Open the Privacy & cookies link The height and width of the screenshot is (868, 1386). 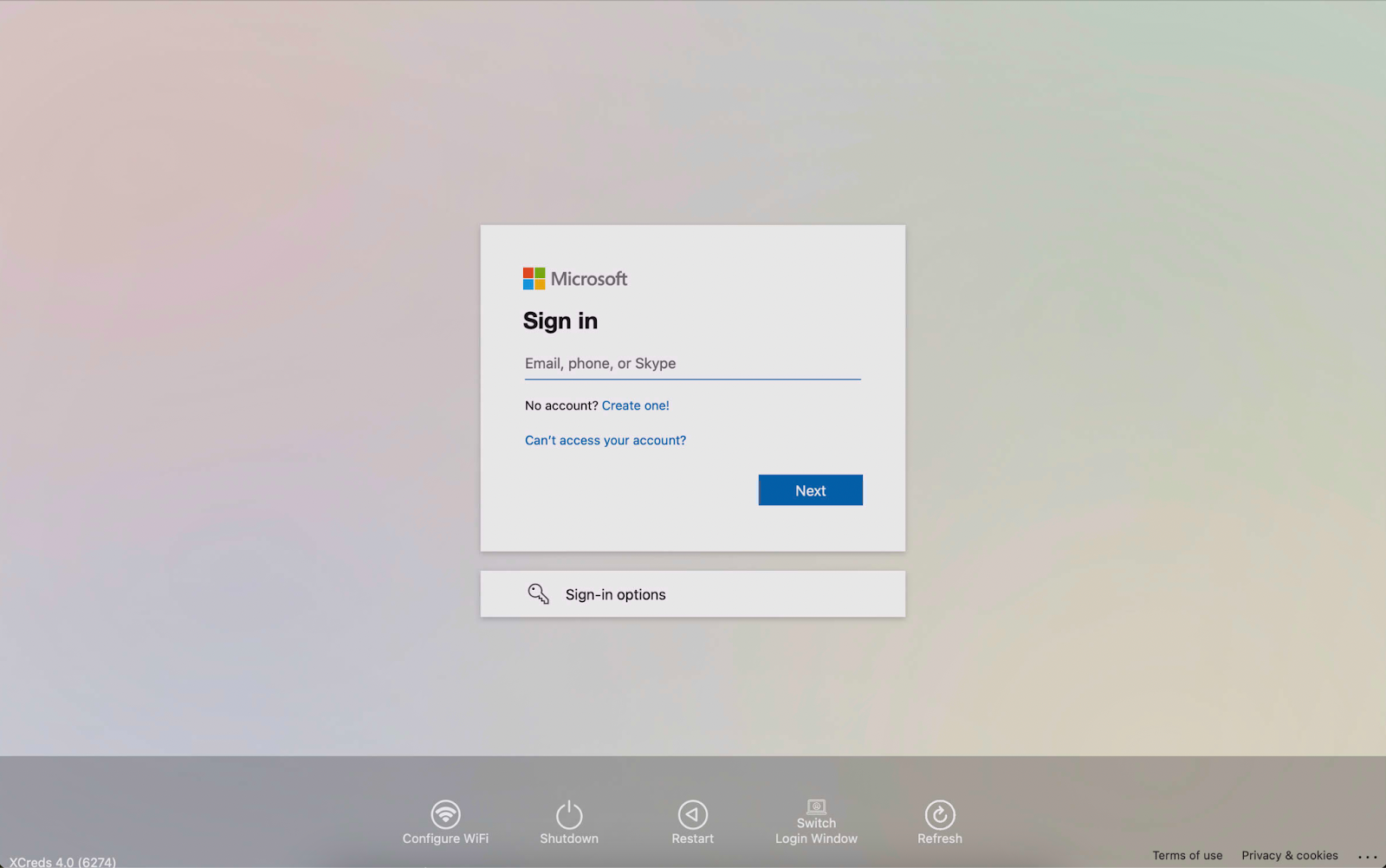pos(1290,855)
